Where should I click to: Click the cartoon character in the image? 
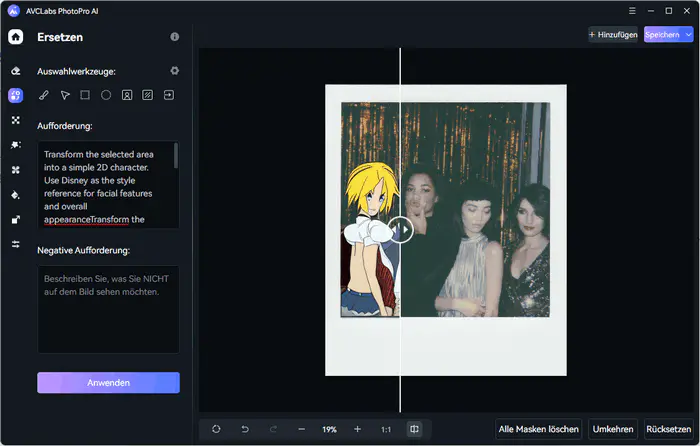[x=371, y=239]
